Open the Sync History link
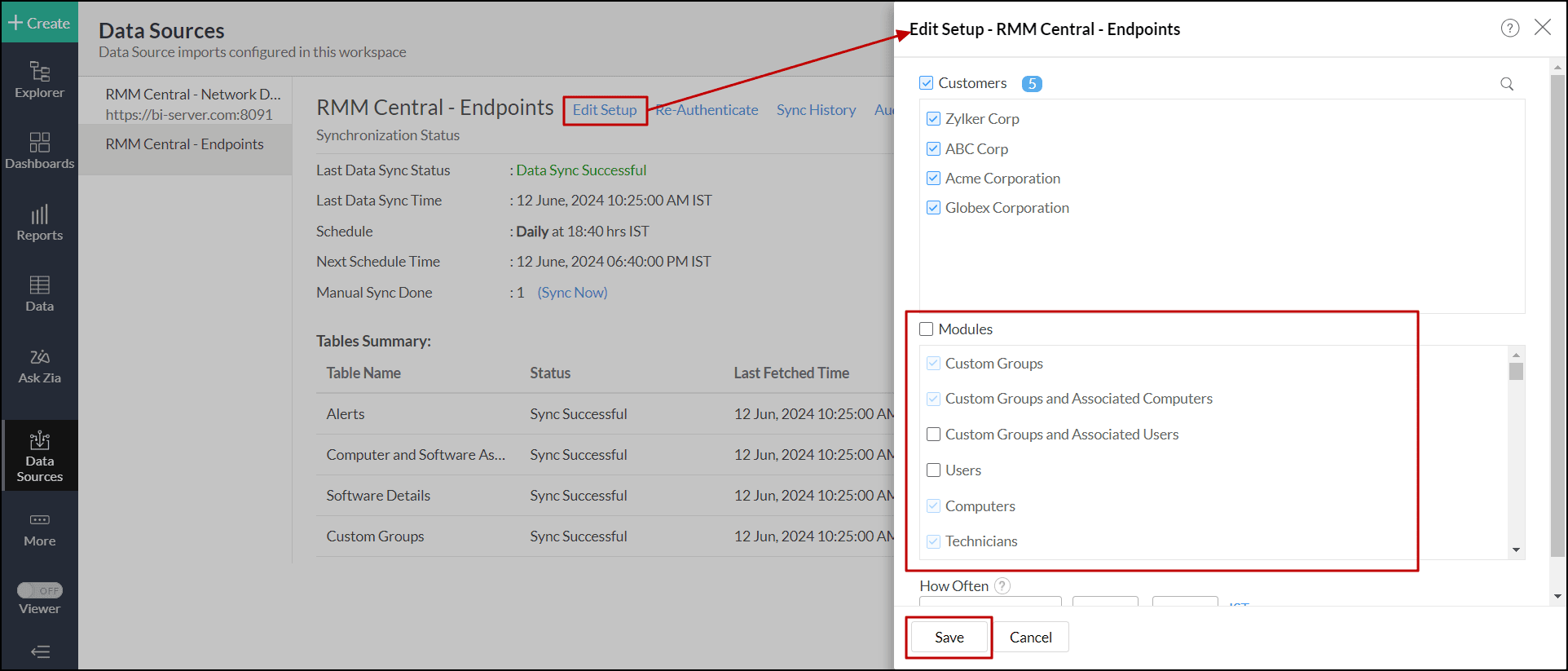The image size is (1568, 671). (x=816, y=110)
